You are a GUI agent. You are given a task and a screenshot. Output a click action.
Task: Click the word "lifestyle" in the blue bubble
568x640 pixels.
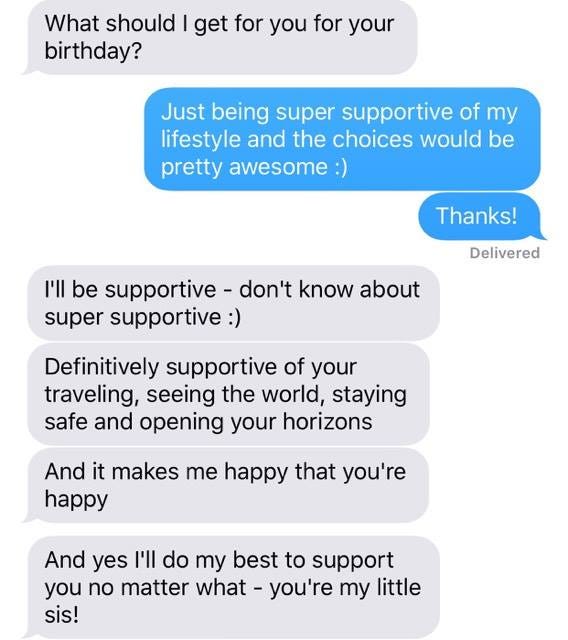pos(201,140)
